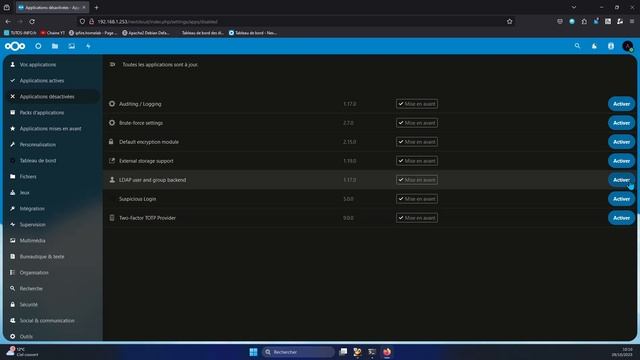The image size is (640, 360).
Task: Show 'Applications actives' category
Action: [x=52, y=80]
